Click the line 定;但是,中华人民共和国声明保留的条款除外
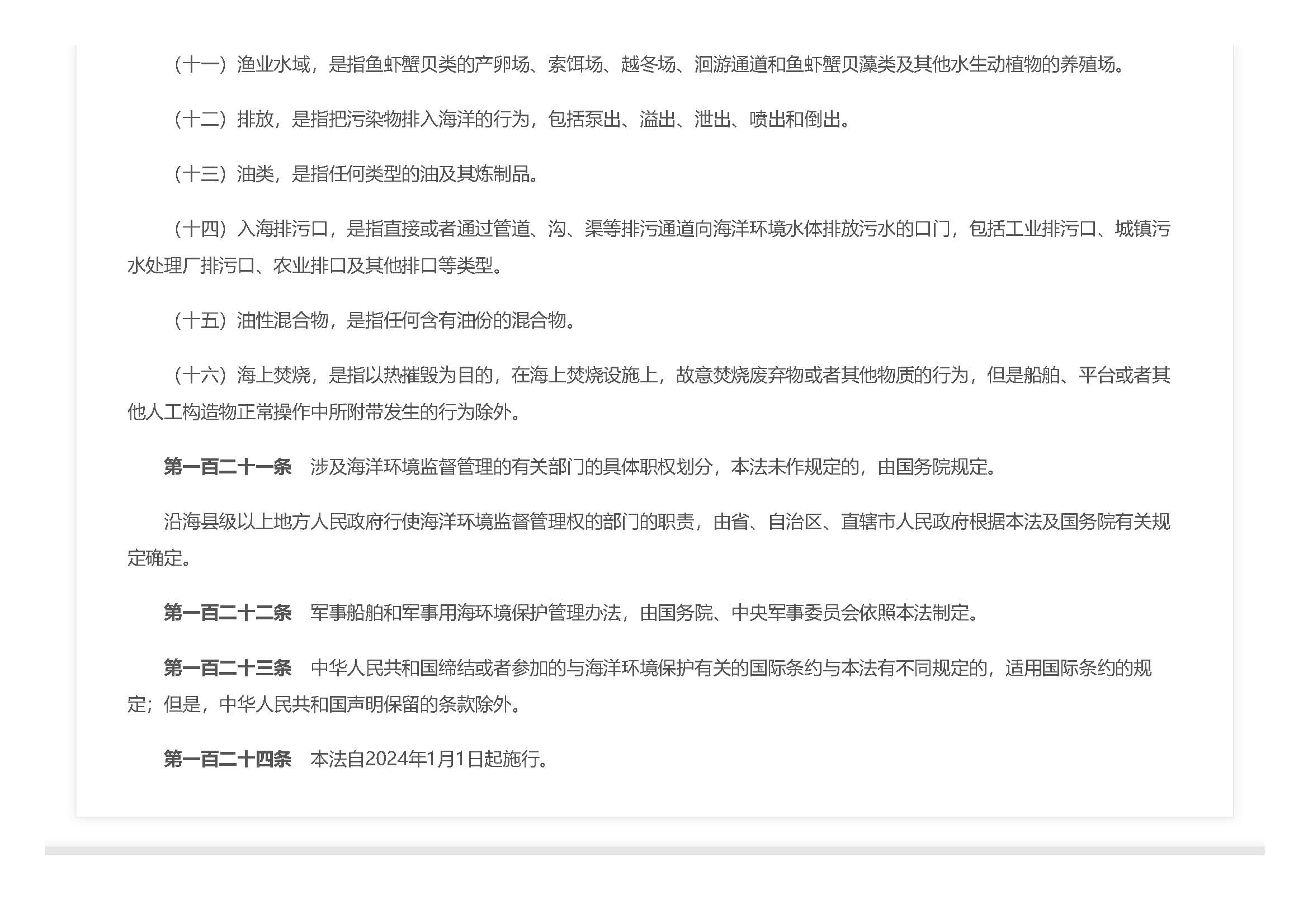Image resolution: width=1308 pixels, height=924 pixels. 325,704
